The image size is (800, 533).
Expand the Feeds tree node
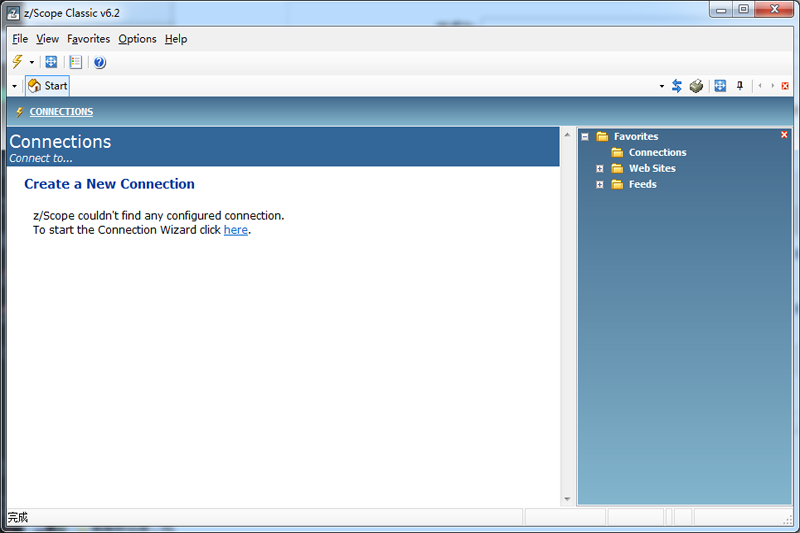tap(600, 185)
